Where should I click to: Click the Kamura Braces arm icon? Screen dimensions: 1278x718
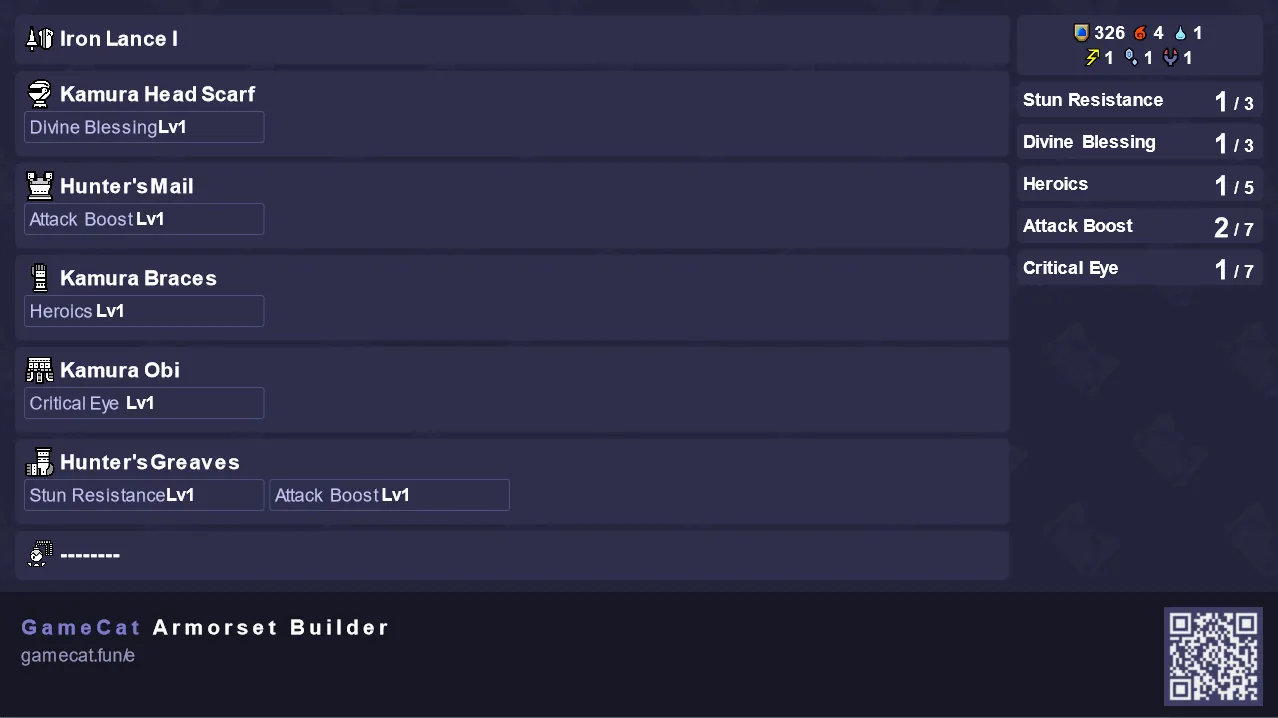39,278
